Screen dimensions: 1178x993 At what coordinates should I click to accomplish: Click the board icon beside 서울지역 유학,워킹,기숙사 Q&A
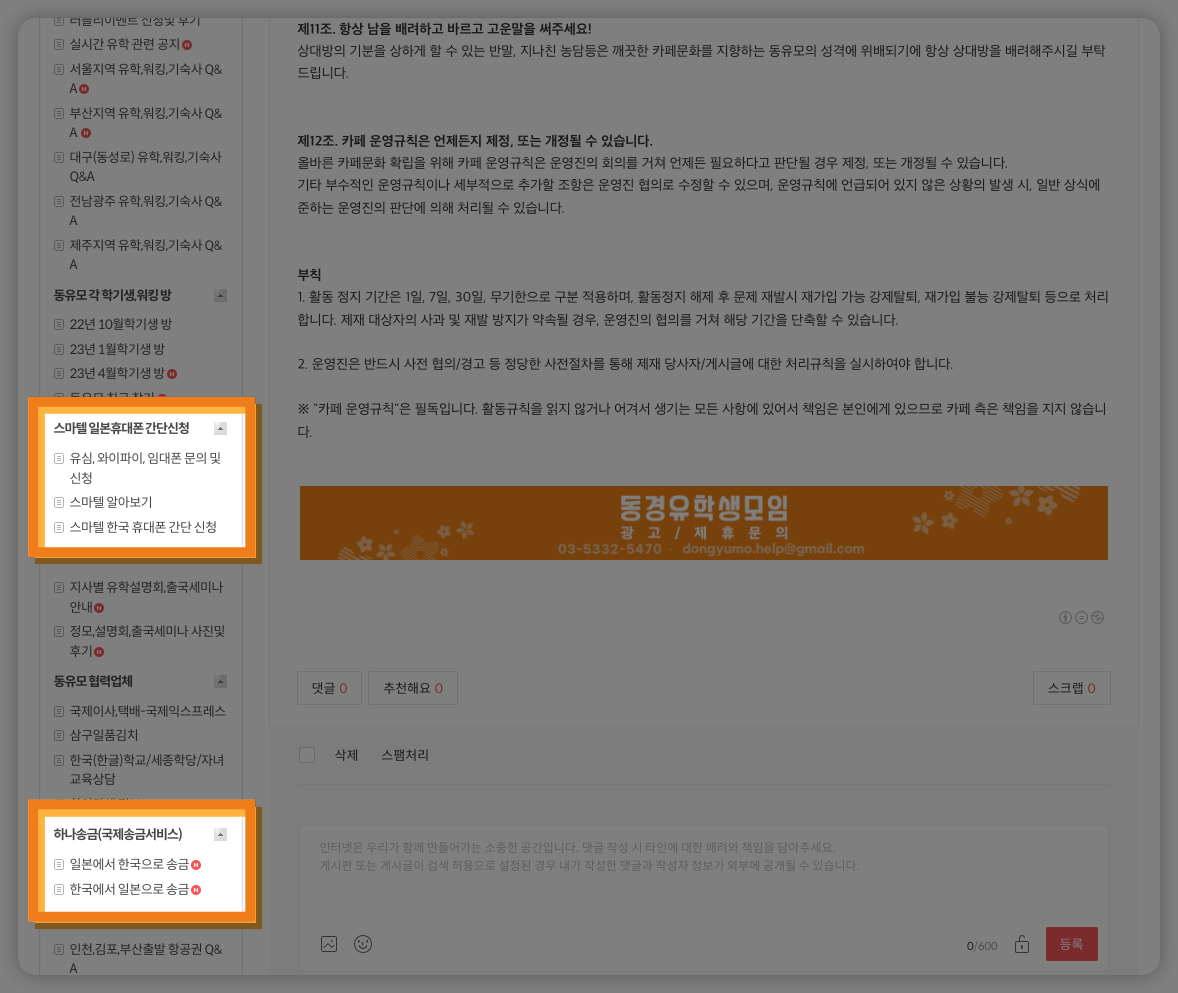pos(59,69)
